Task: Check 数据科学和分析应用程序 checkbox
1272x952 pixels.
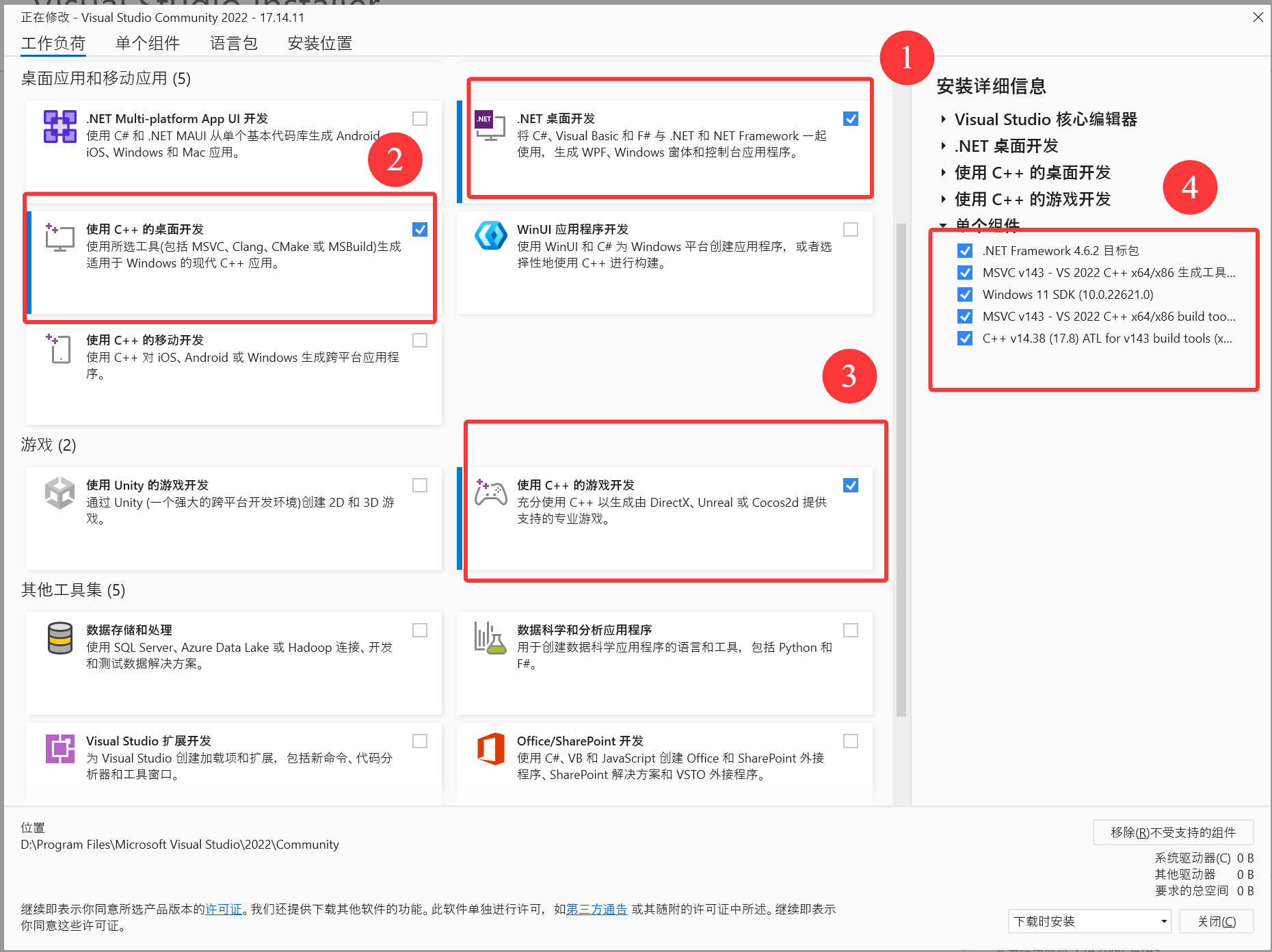Action: (x=851, y=631)
